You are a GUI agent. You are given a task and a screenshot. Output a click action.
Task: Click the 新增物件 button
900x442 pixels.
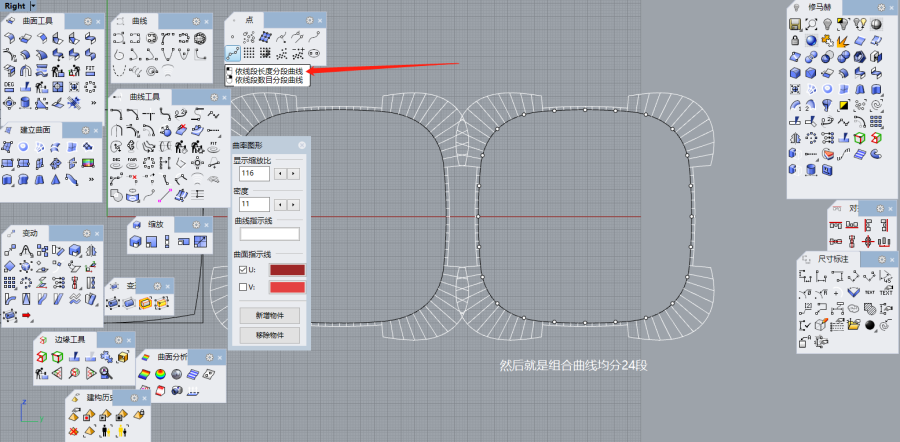coord(270,316)
